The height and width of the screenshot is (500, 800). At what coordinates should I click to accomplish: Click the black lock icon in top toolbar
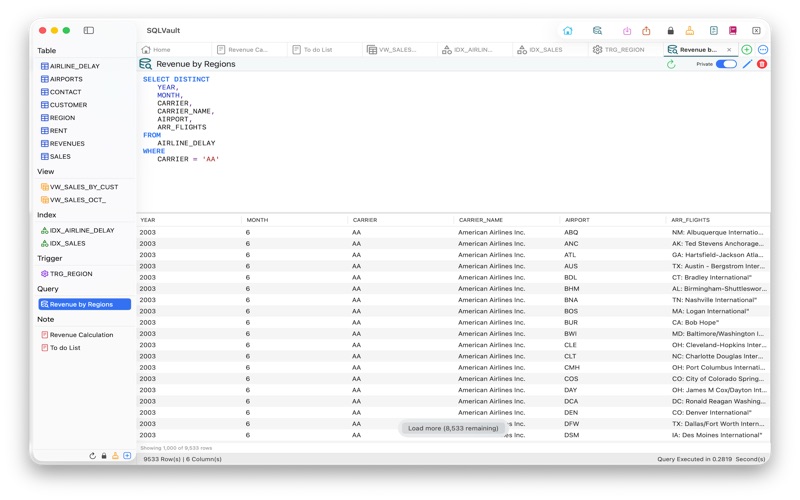pyautogui.click(x=670, y=31)
